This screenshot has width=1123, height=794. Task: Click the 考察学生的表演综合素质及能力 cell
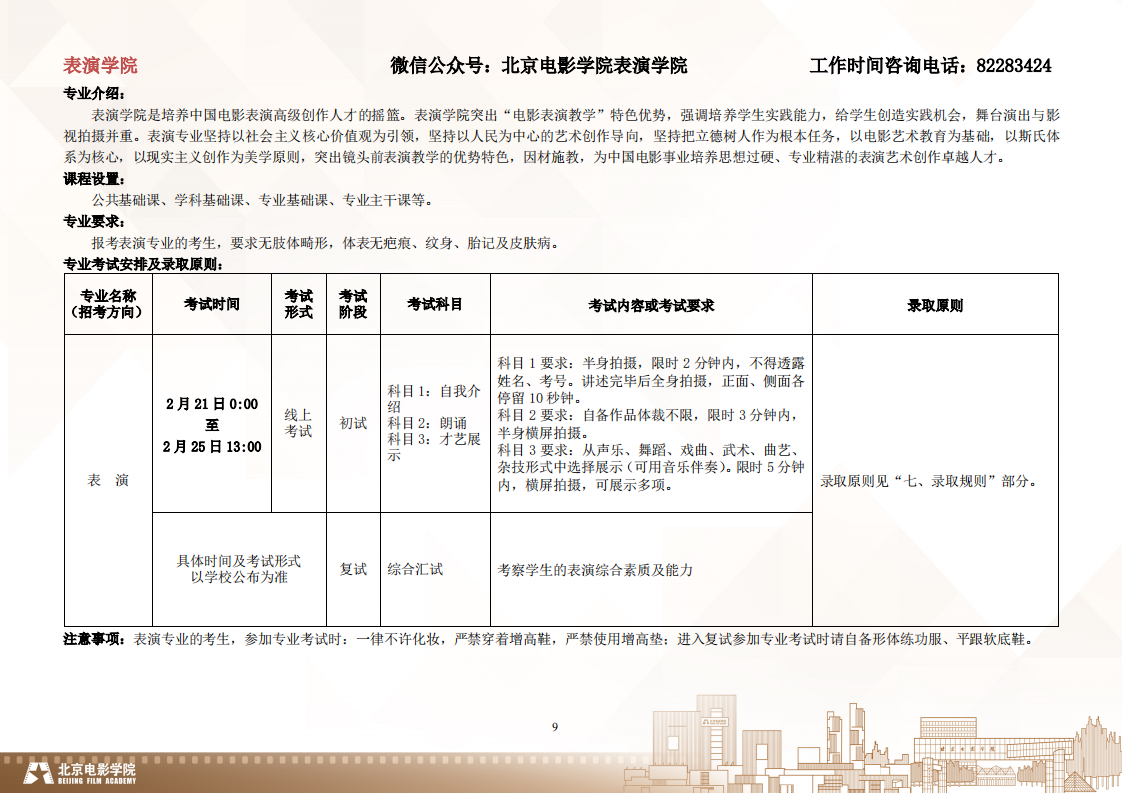click(x=595, y=570)
